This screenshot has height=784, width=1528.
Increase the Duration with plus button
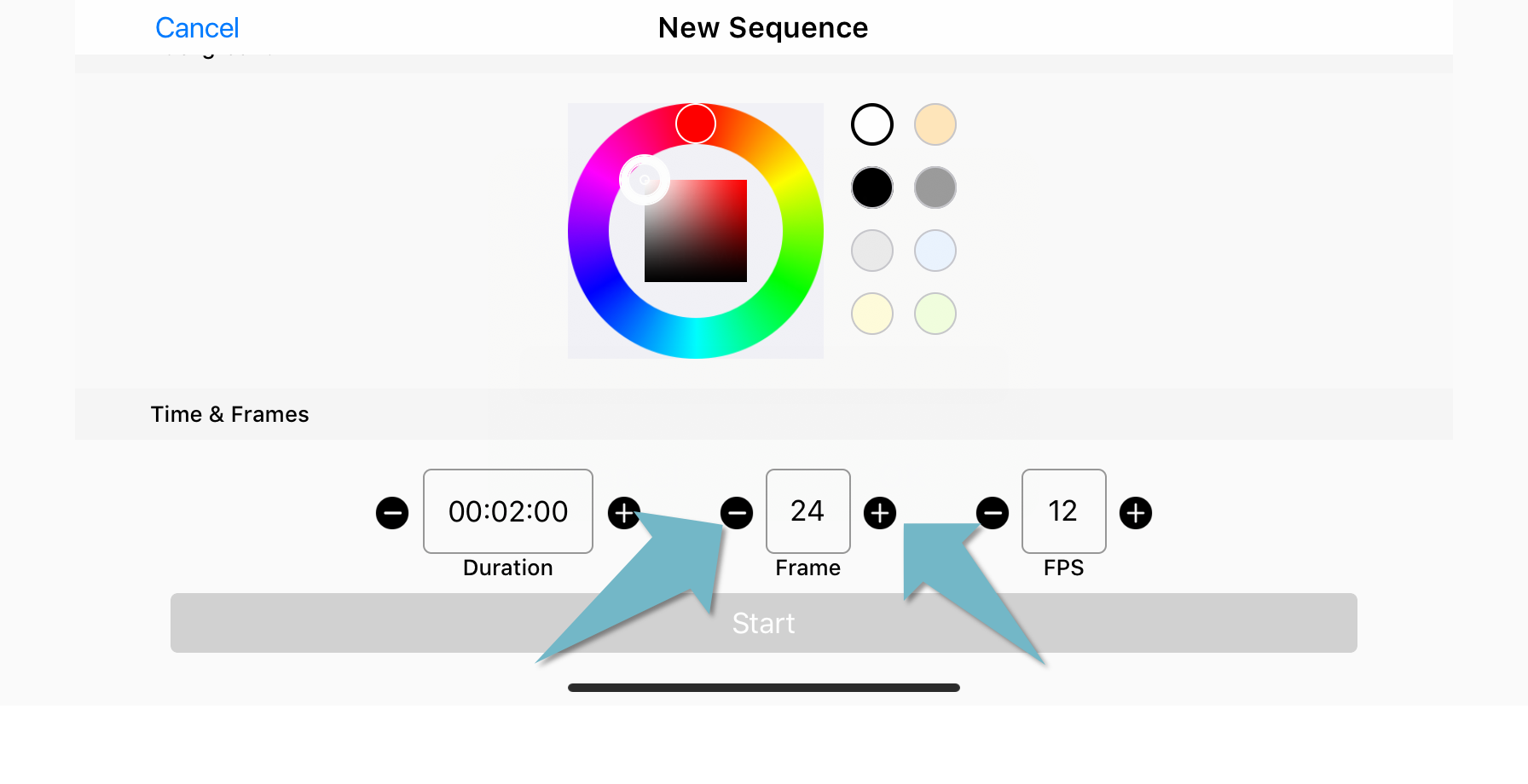(624, 513)
